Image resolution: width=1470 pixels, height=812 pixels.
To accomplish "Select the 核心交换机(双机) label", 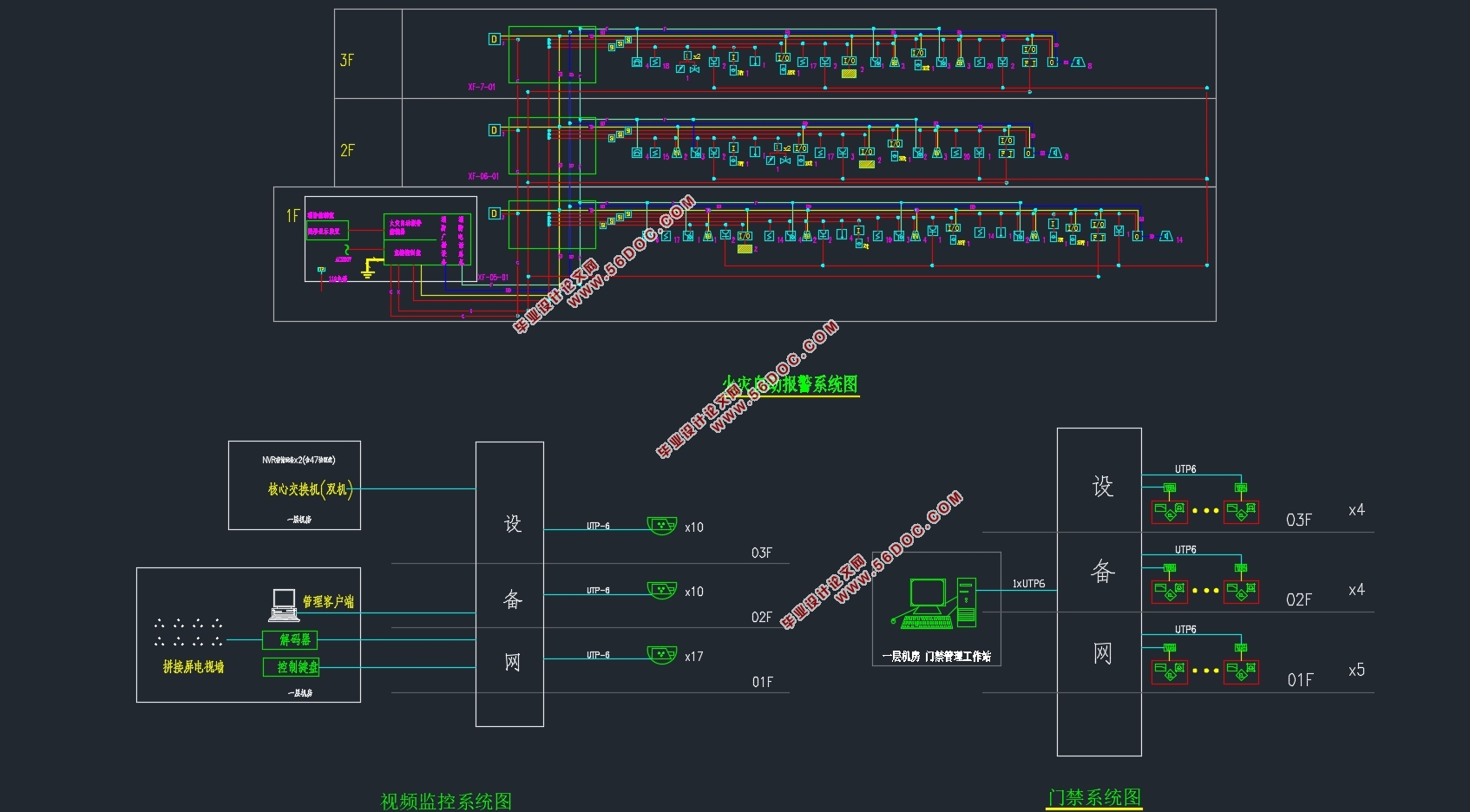I will 310,489.
